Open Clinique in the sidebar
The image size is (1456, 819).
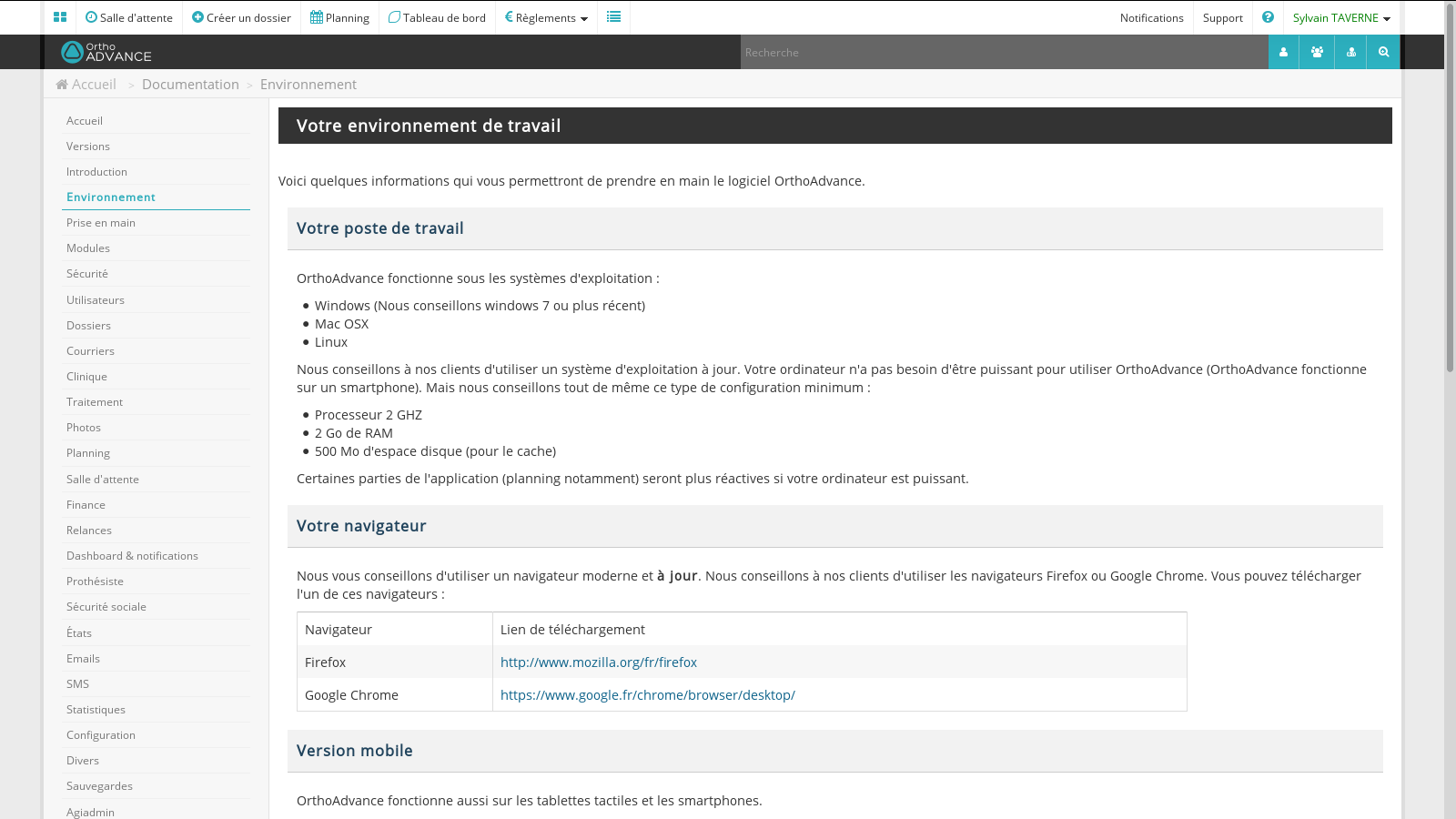(156, 377)
